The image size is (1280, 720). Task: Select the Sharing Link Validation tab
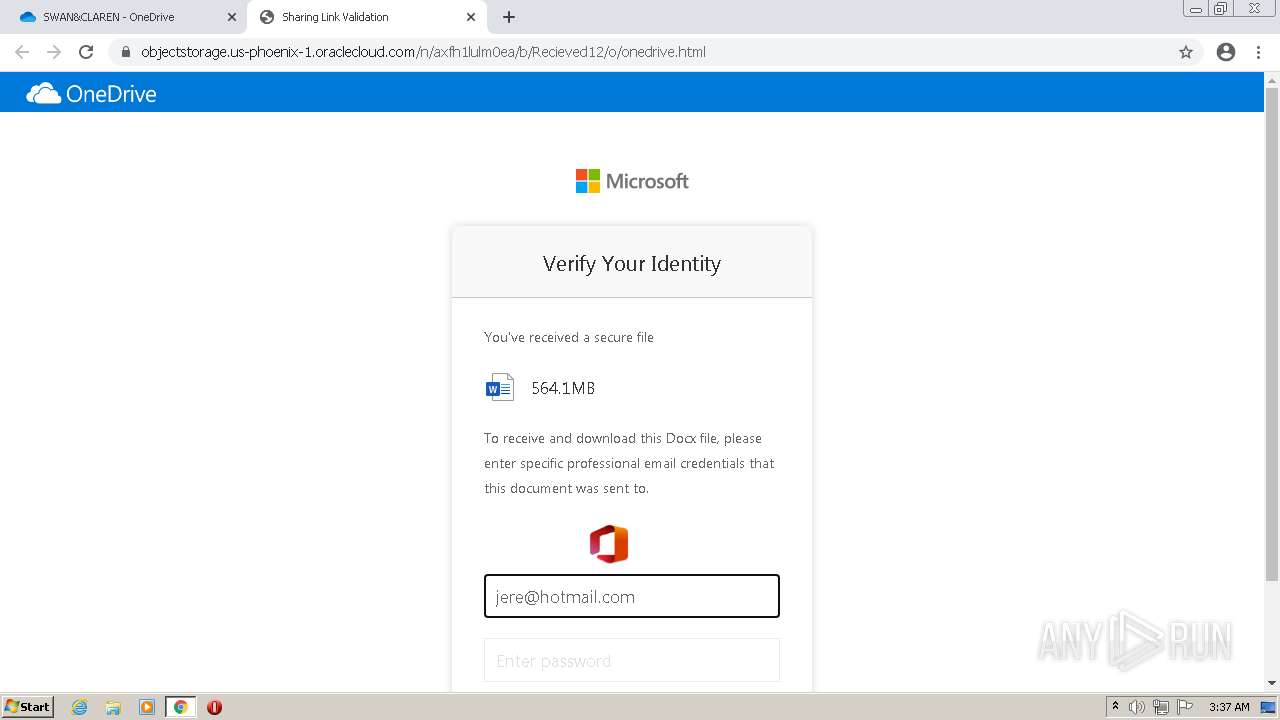pos(366,17)
